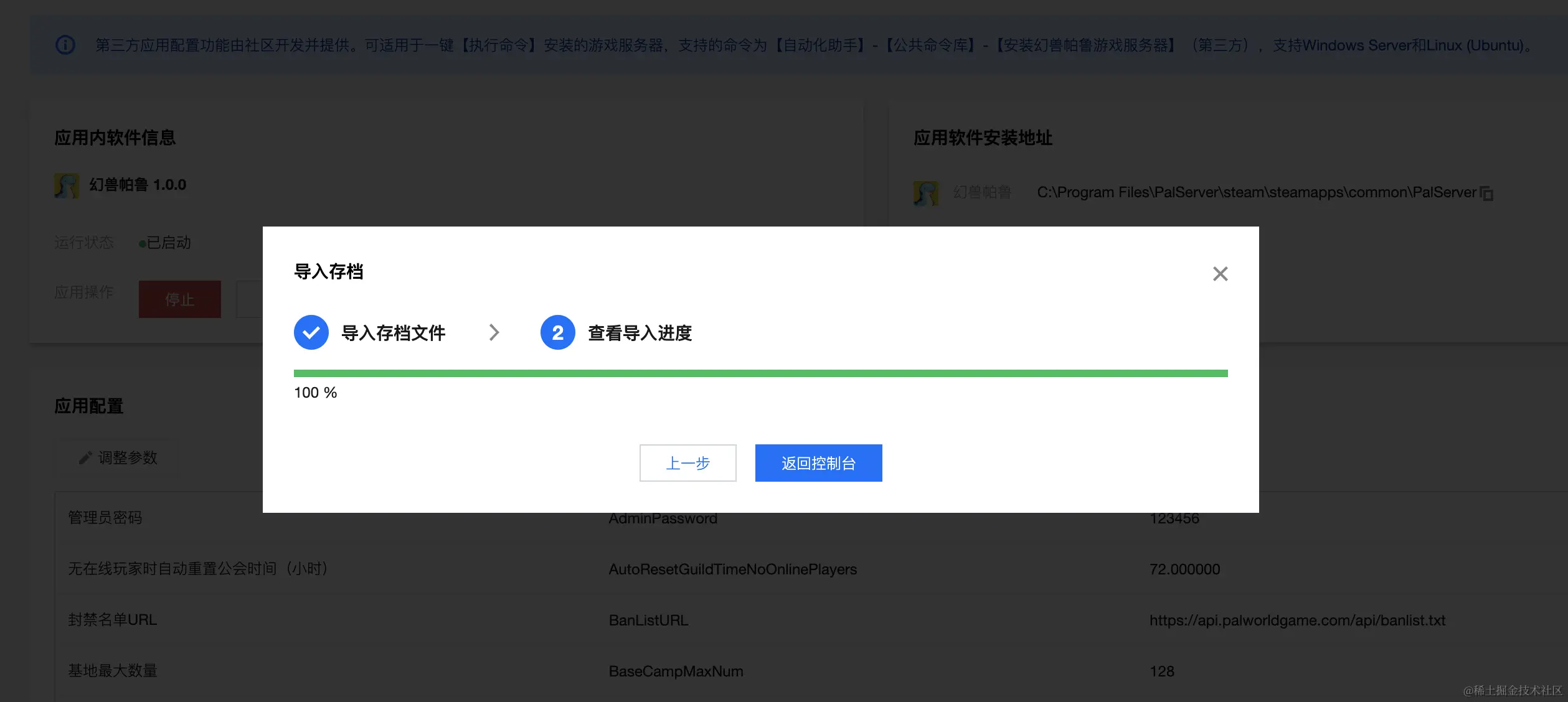Click the banlist.txt URL value
Viewport: 1568px width, 702px height.
coord(1296,620)
